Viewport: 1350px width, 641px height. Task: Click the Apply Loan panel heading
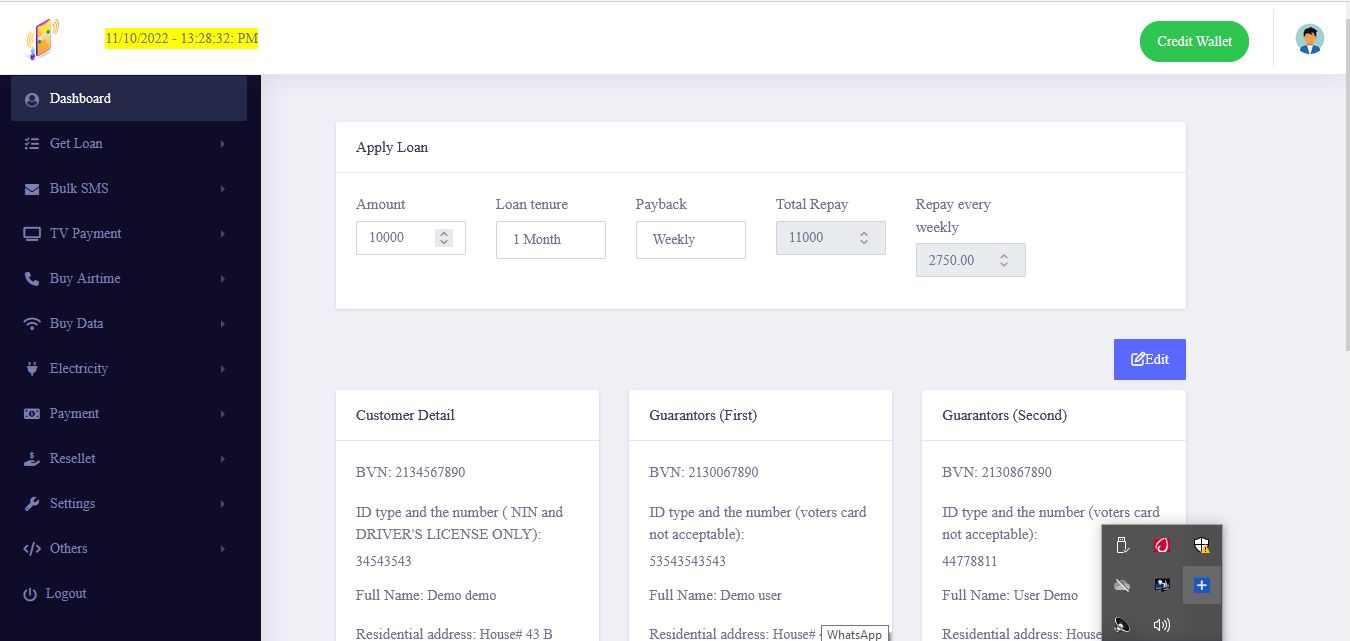click(x=392, y=148)
